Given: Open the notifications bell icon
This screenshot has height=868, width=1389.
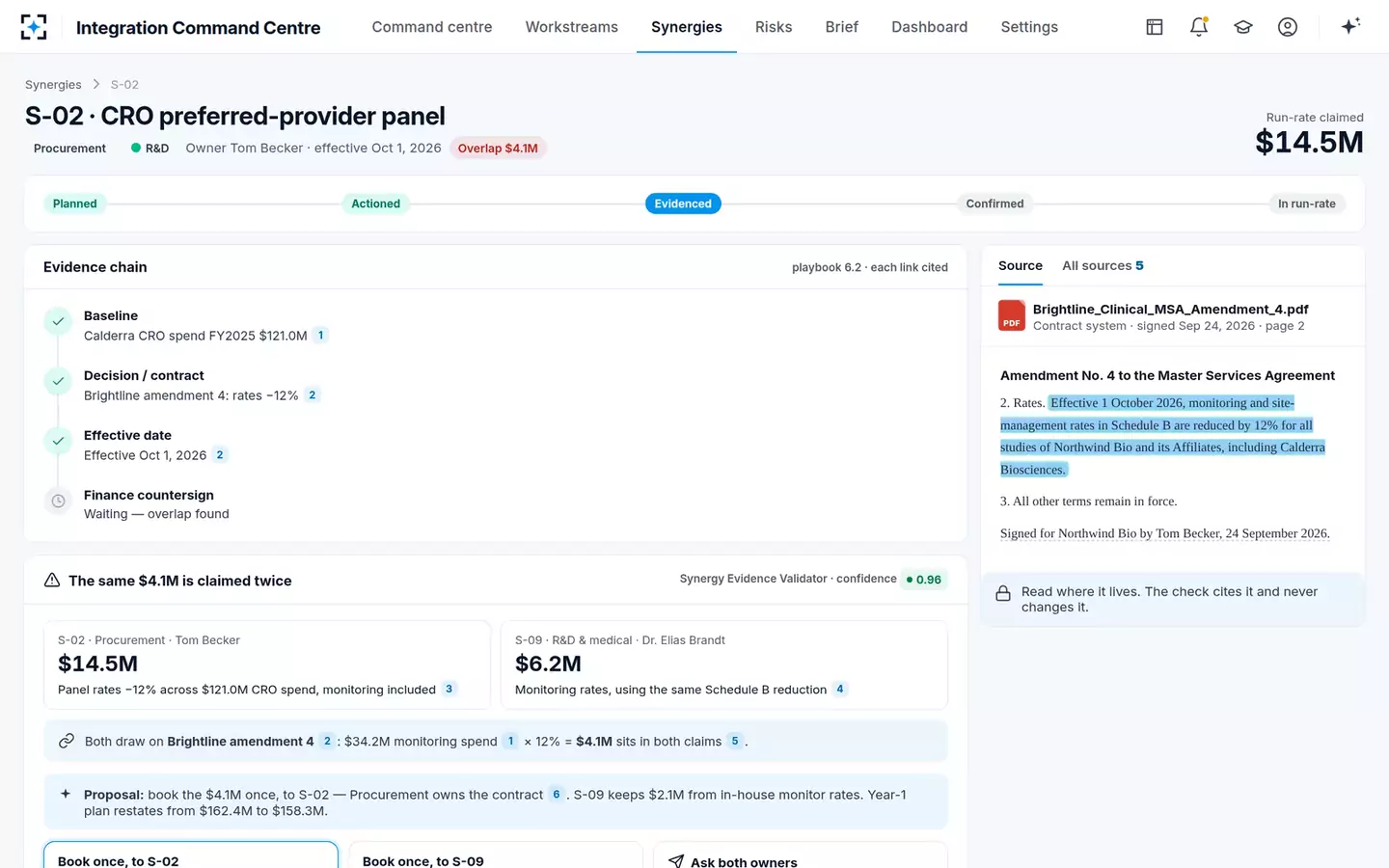Looking at the screenshot, I should (1199, 27).
